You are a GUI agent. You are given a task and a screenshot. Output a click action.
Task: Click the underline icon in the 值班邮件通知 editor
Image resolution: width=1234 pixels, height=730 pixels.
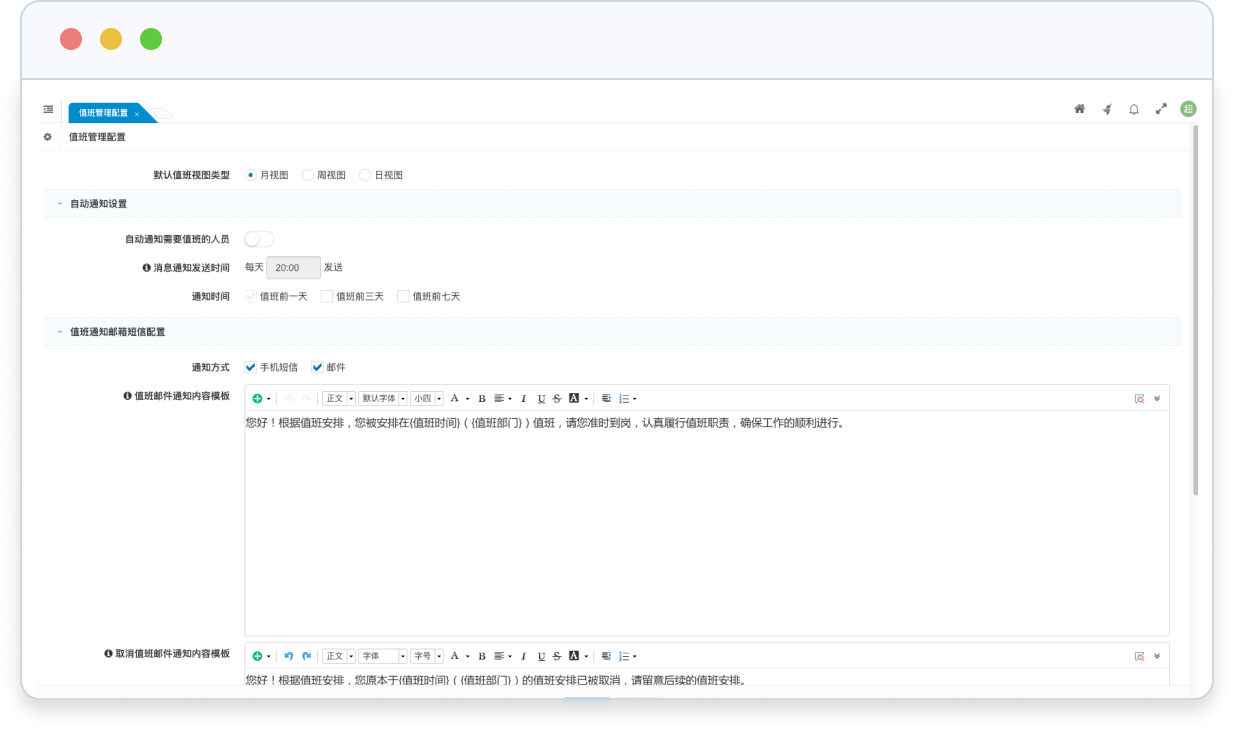(x=541, y=399)
